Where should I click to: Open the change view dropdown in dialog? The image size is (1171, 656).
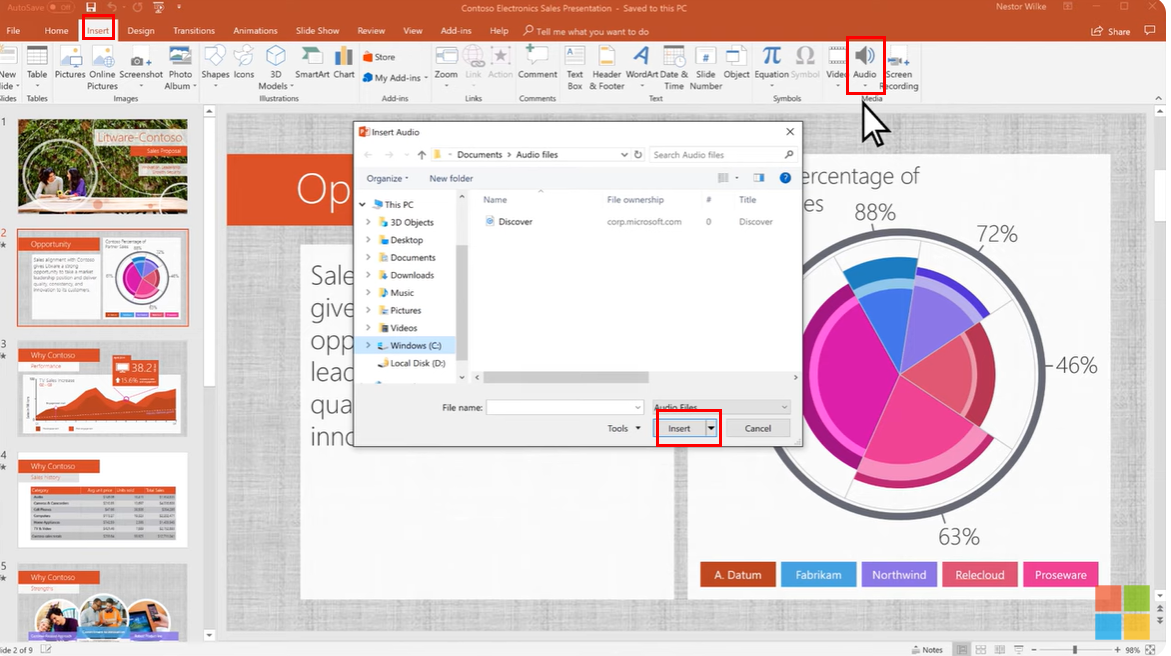tap(737, 178)
